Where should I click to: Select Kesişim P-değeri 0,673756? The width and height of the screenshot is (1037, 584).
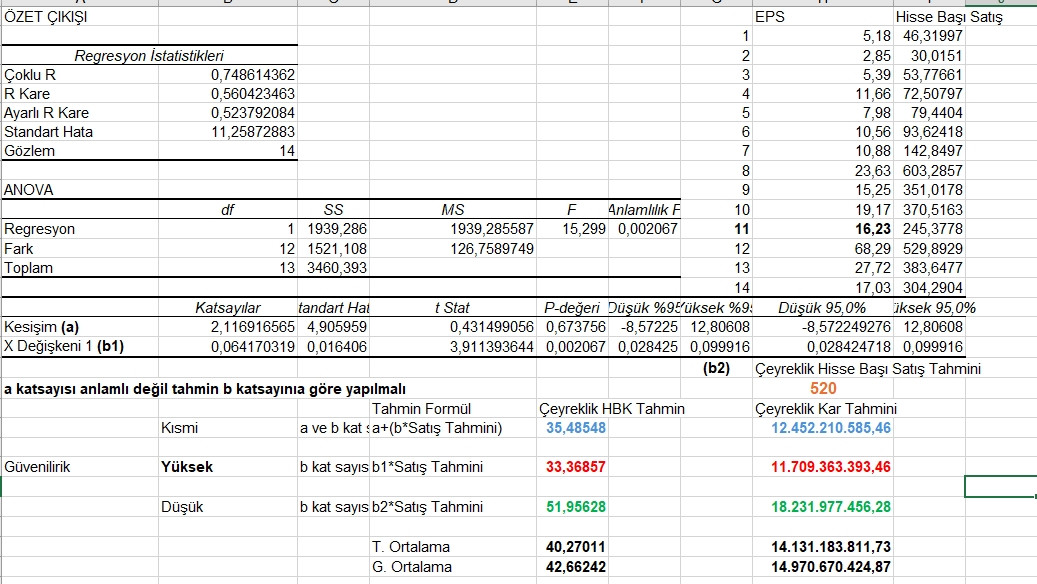pos(575,327)
